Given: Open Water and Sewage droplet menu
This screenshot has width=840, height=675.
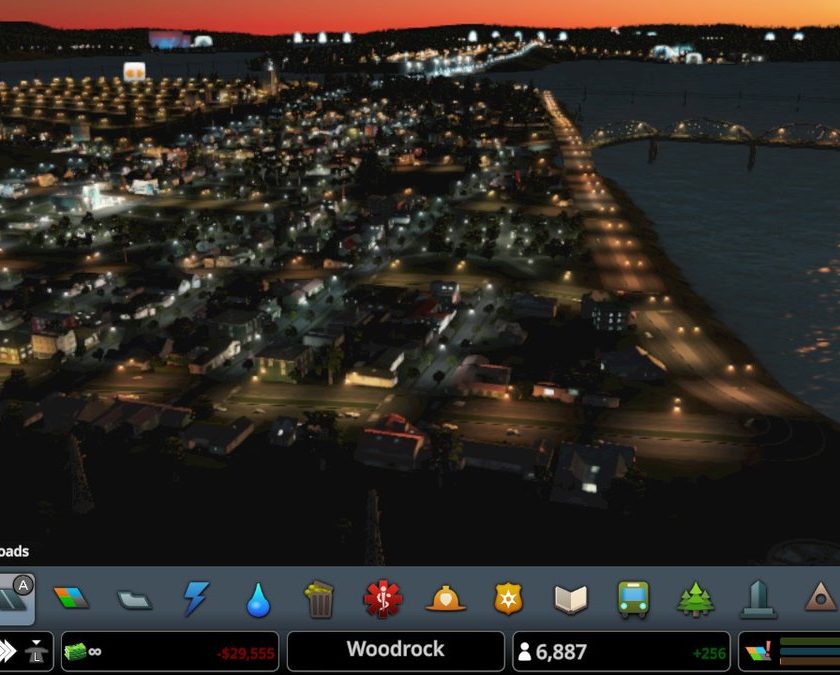Looking at the screenshot, I should point(258,600).
